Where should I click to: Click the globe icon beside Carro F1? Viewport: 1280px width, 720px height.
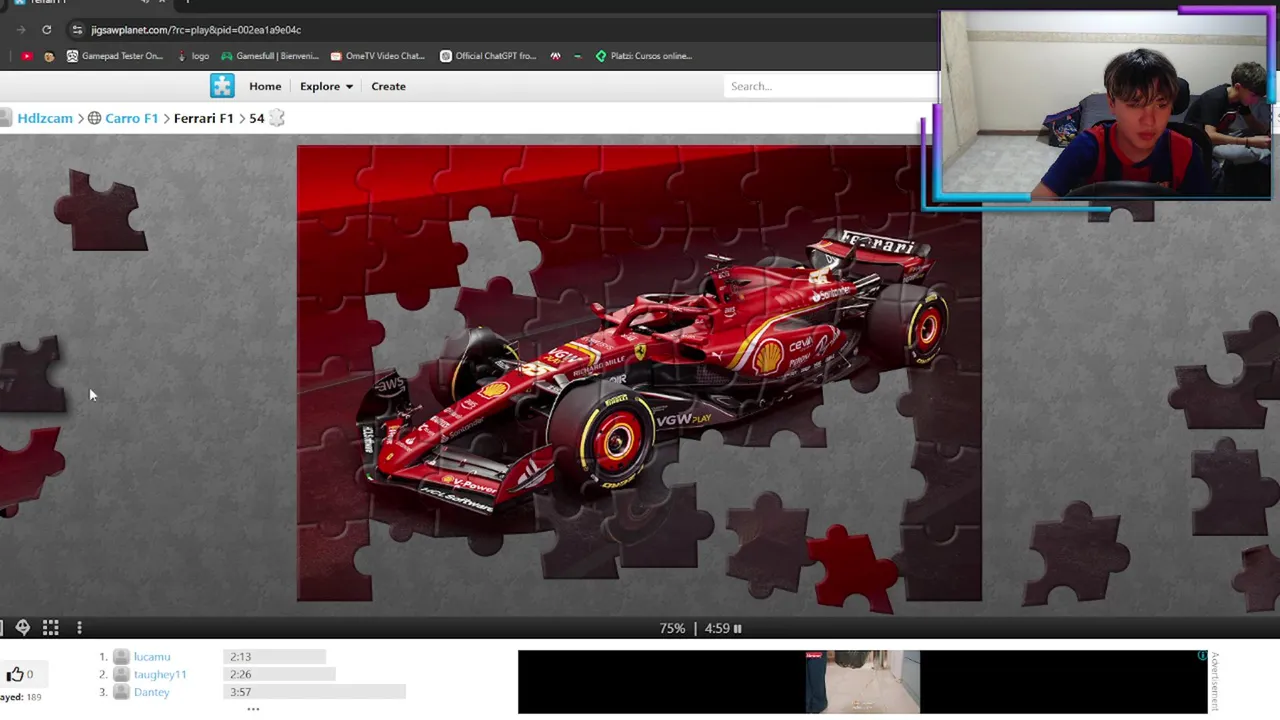[x=94, y=118]
